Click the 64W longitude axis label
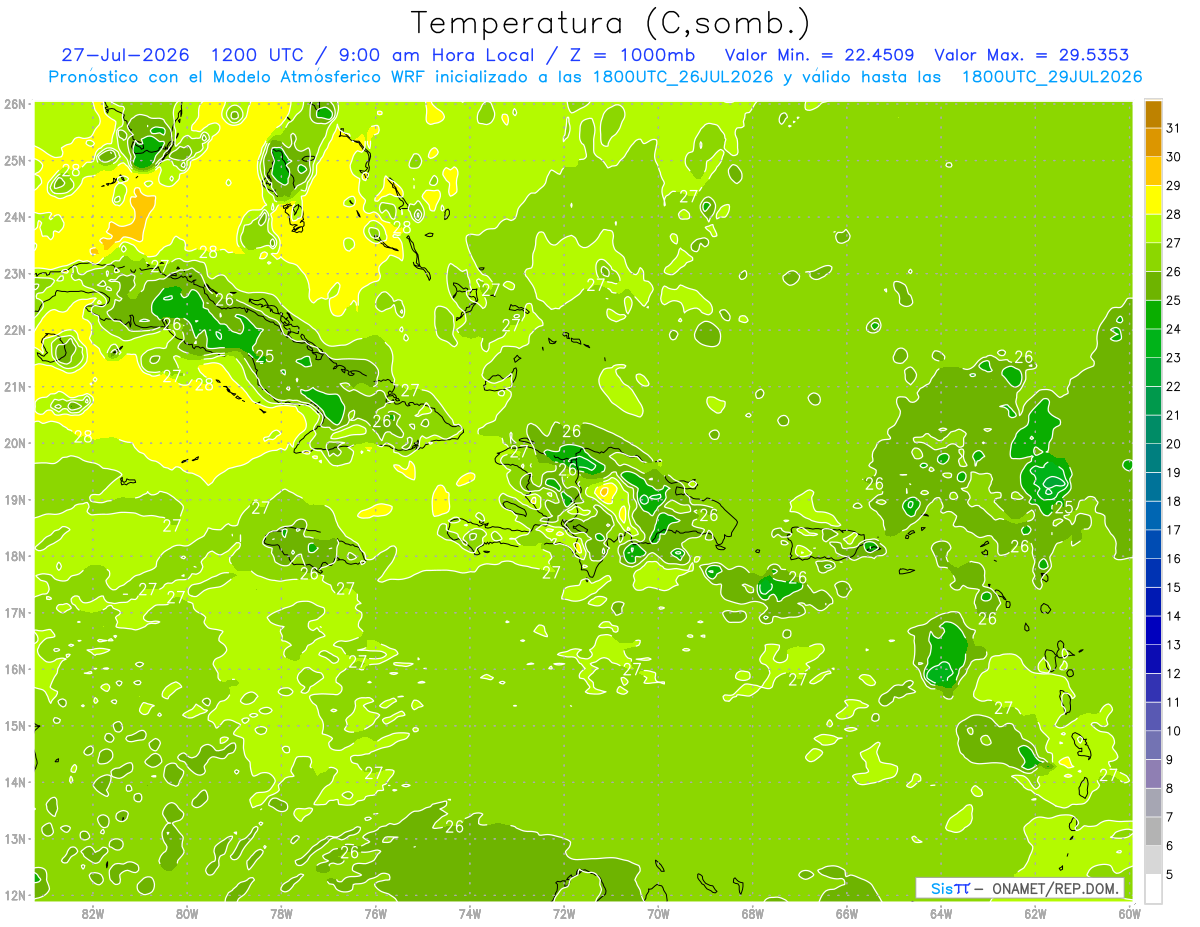Viewport: 1200px width, 927px height. 941,913
